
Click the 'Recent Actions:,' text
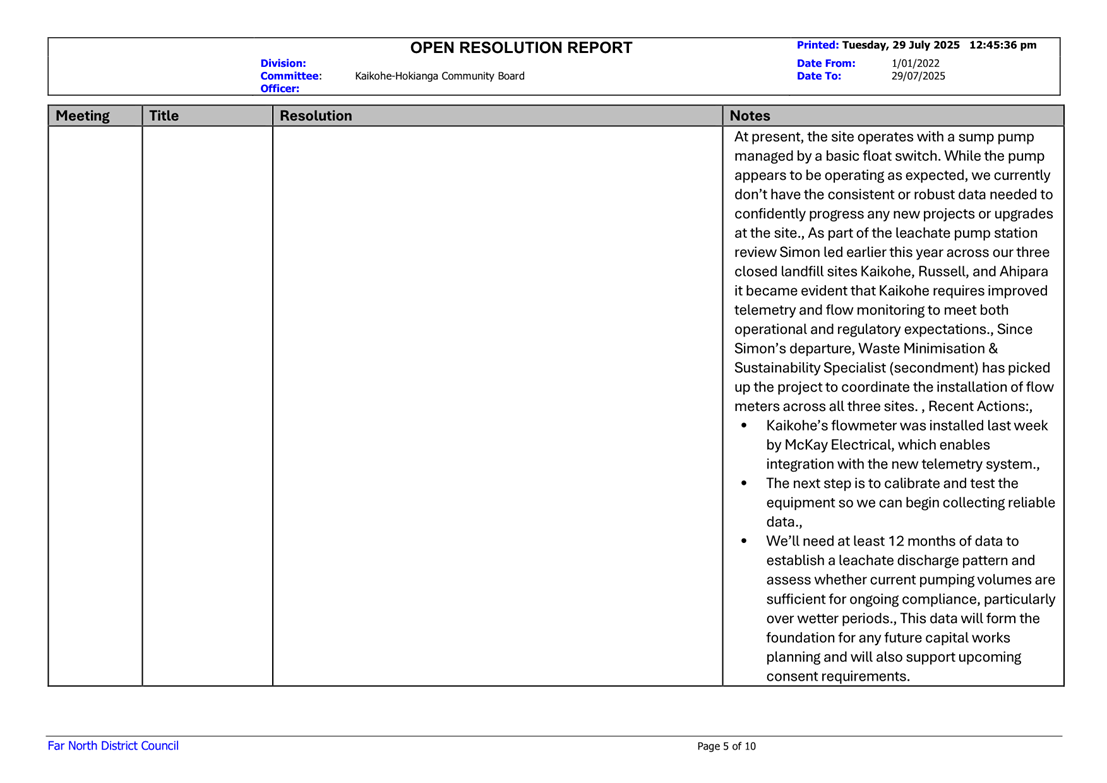pyautogui.click(x=980, y=406)
